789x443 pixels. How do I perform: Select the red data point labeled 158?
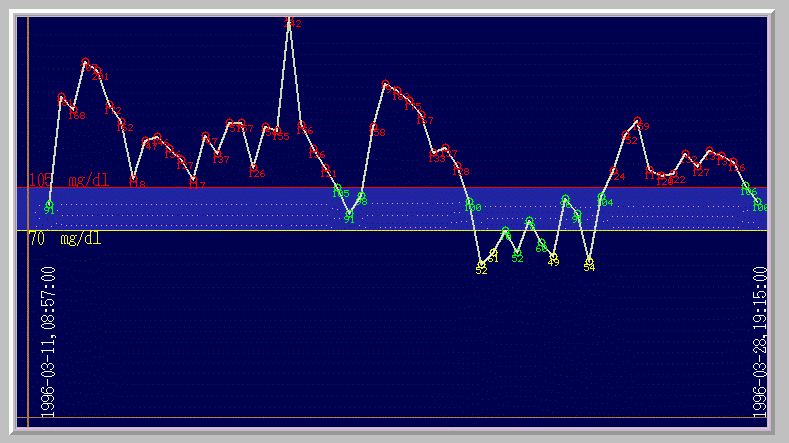pos(373,127)
